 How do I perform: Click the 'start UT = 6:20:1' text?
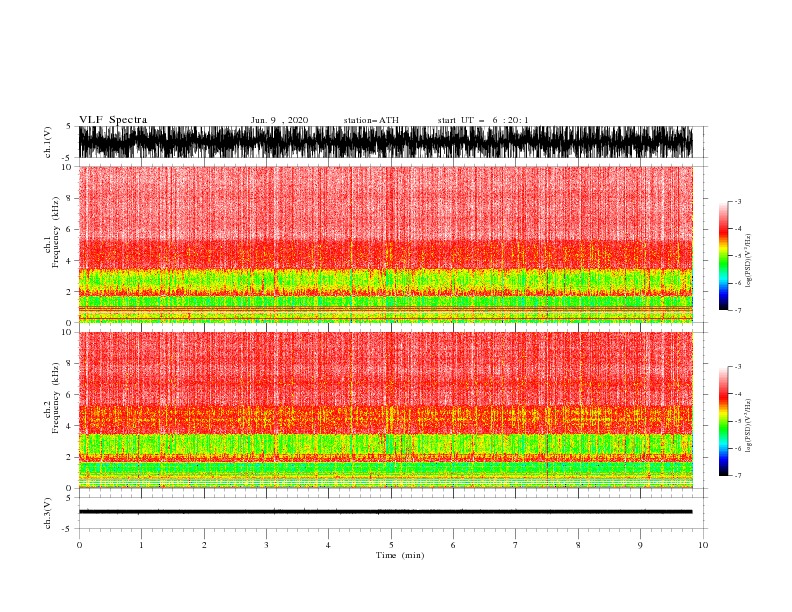click(483, 120)
